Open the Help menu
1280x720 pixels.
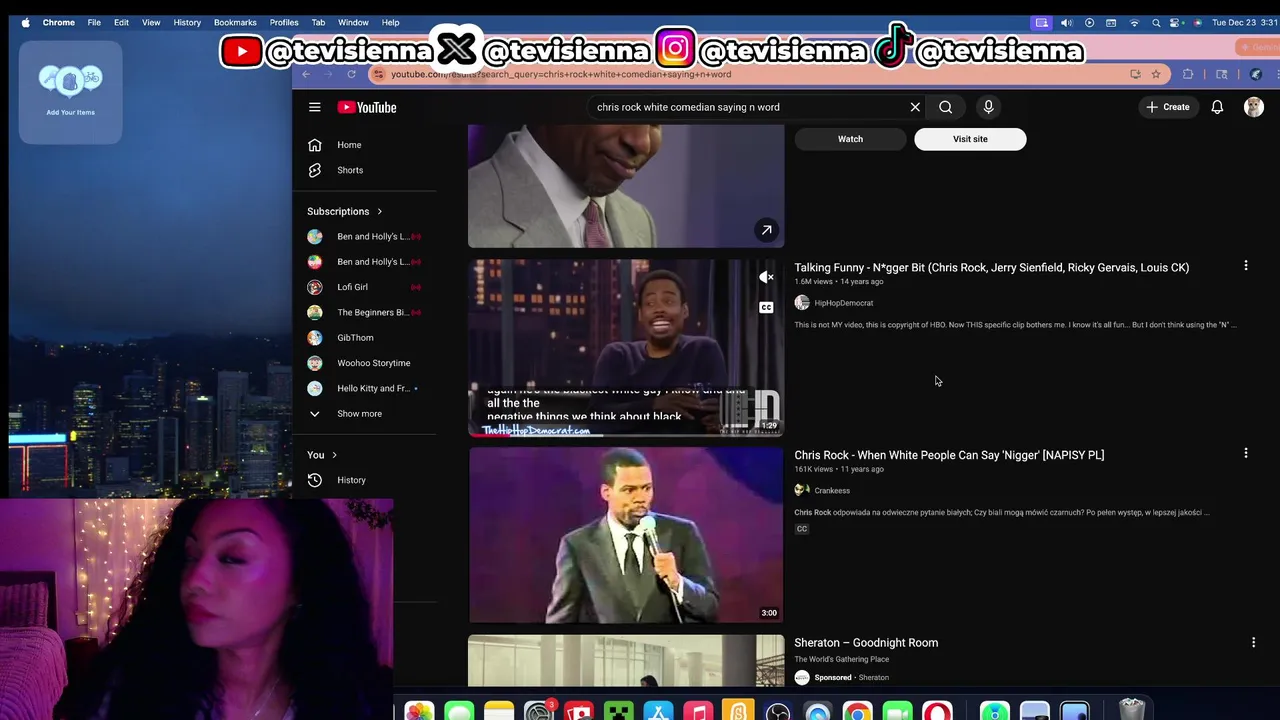pos(391,22)
